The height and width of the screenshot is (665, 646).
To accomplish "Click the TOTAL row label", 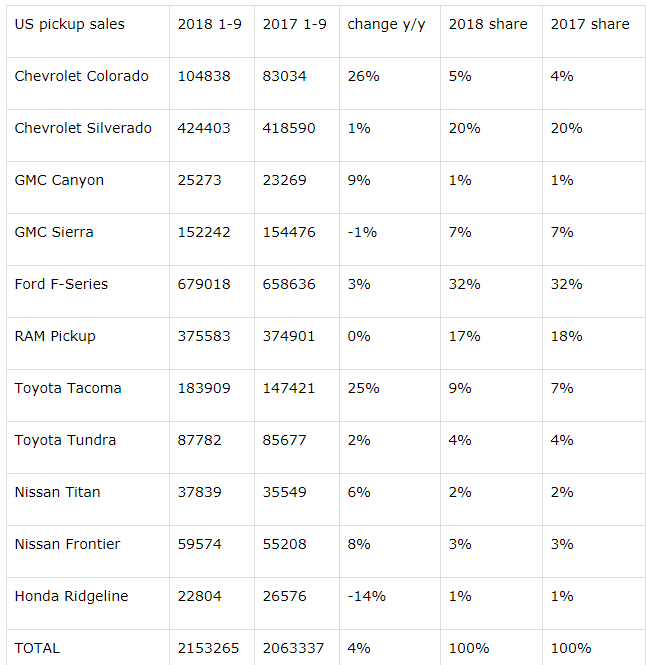I will pos(38,648).
